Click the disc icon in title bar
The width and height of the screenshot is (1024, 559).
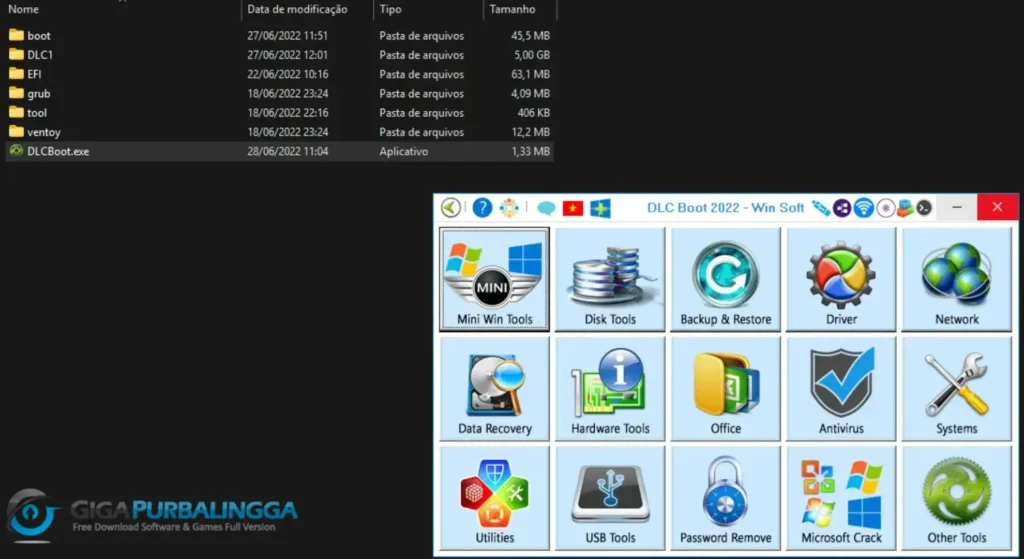[886, 208]
